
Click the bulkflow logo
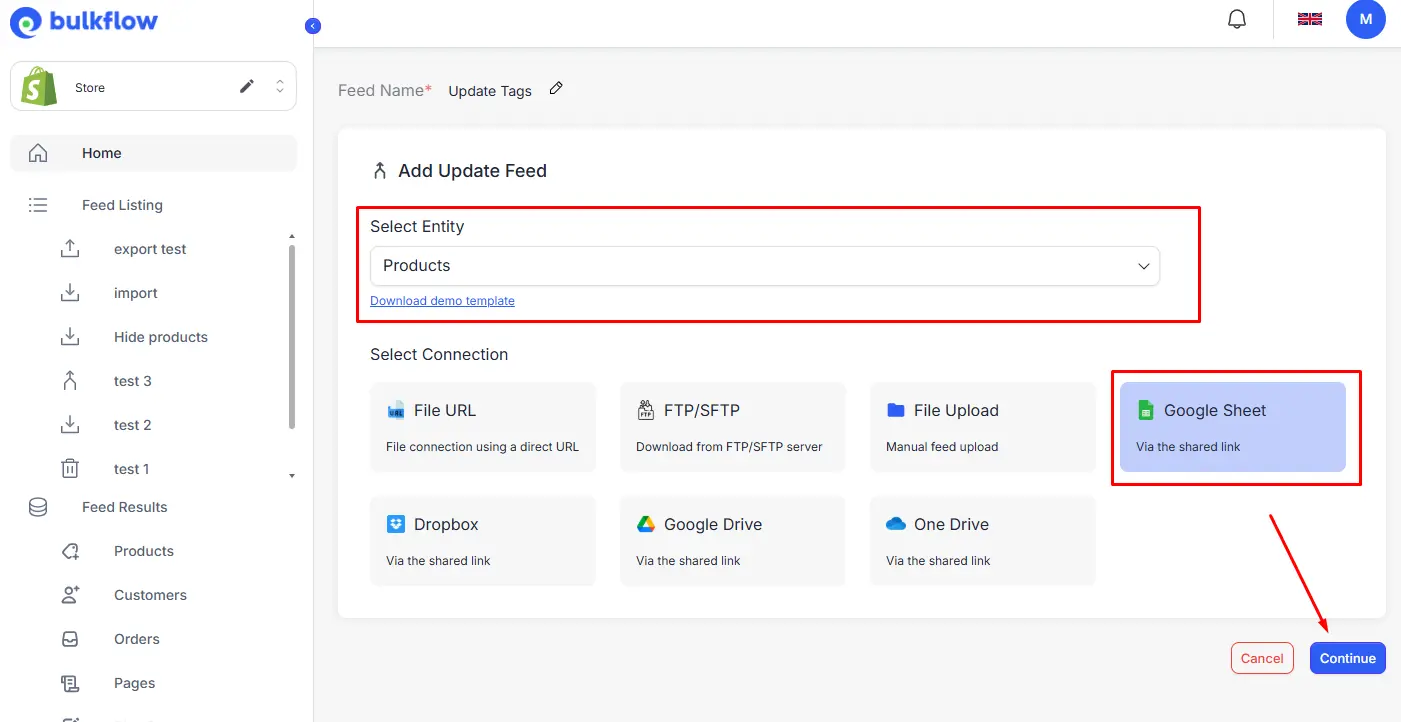pyautogui.click(x=84, y=22)
